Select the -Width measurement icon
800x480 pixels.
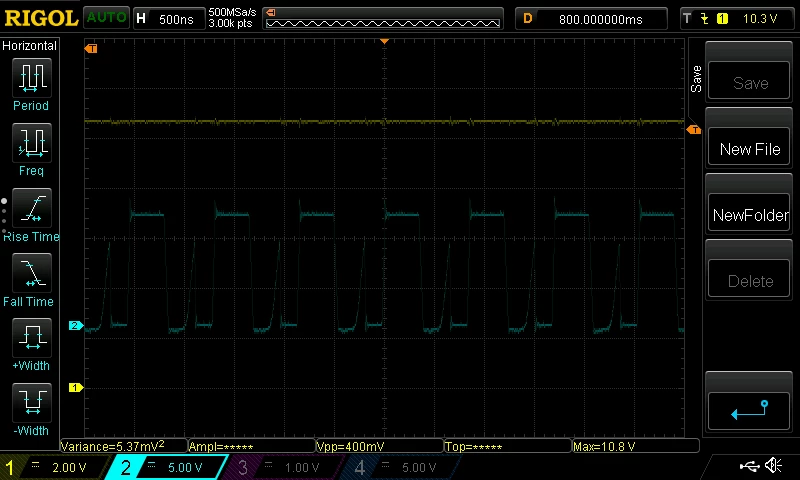coord(32,402)
